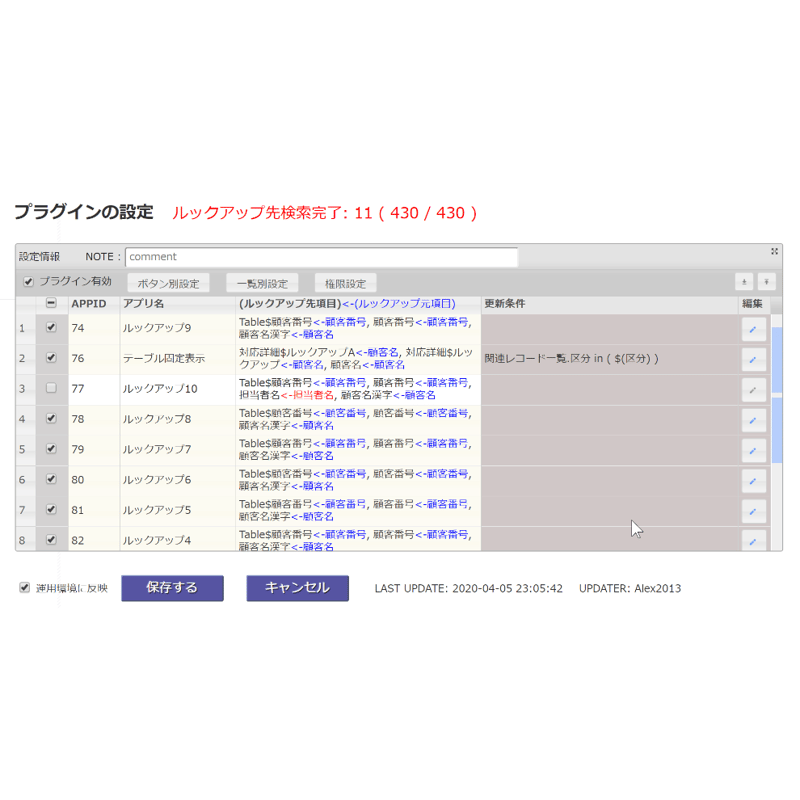Screen dimensions: 800x800
Task: Click the edit pencil for ルックアップ8
Action: pos(753,420)
